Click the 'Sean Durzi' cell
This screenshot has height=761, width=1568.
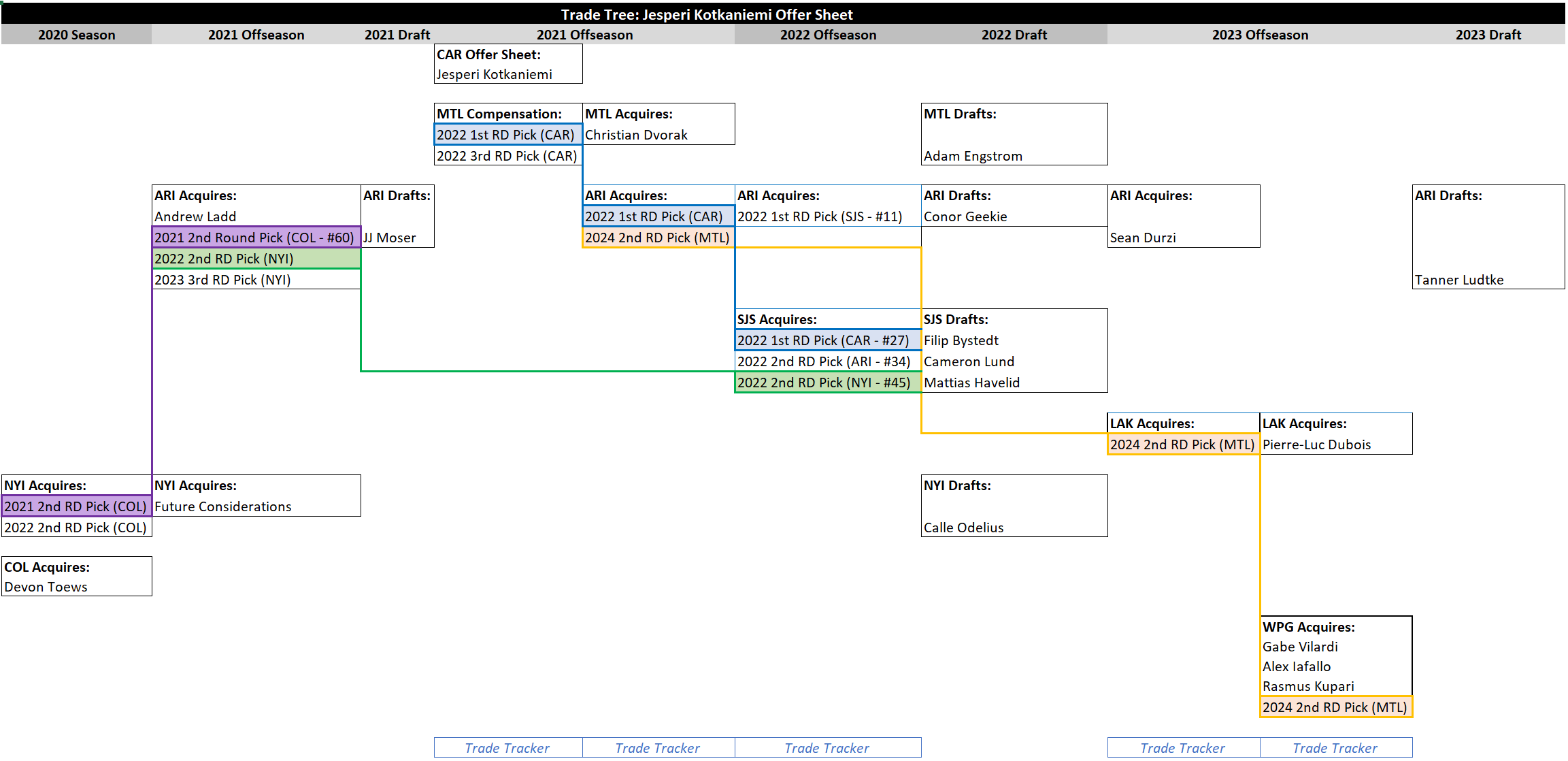(1184, 238)
